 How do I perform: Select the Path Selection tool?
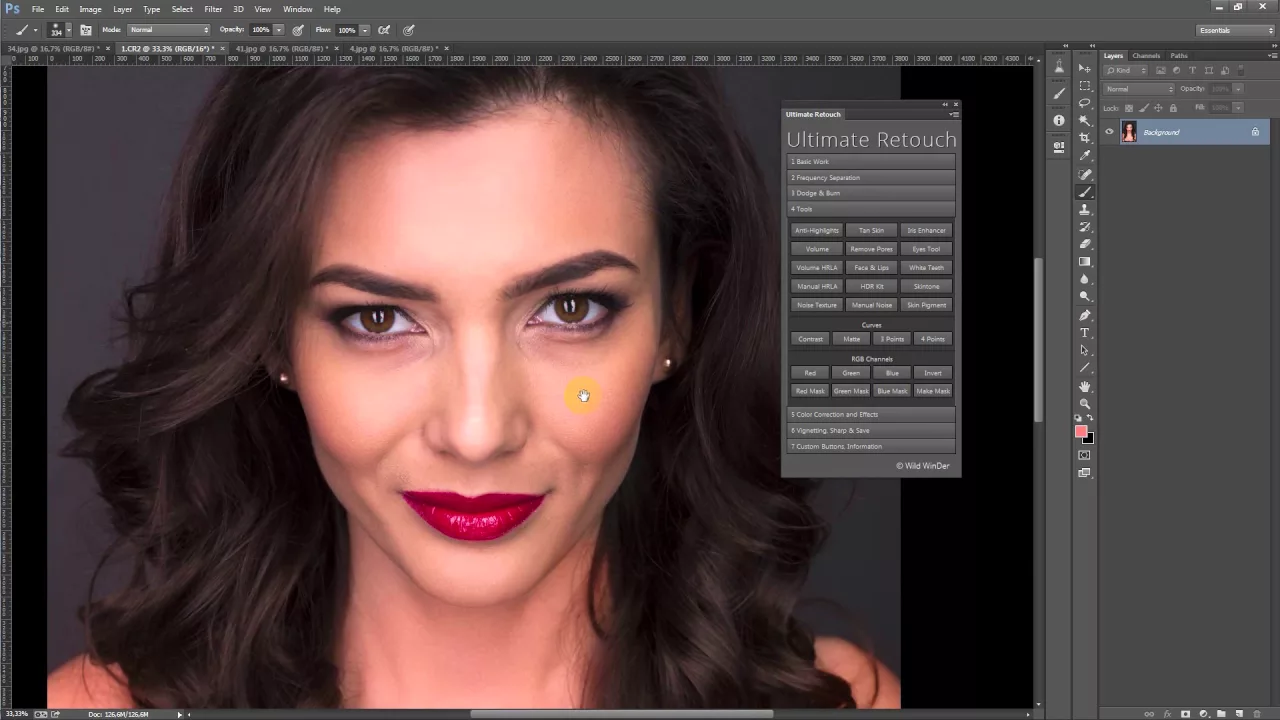[1085, 351]
